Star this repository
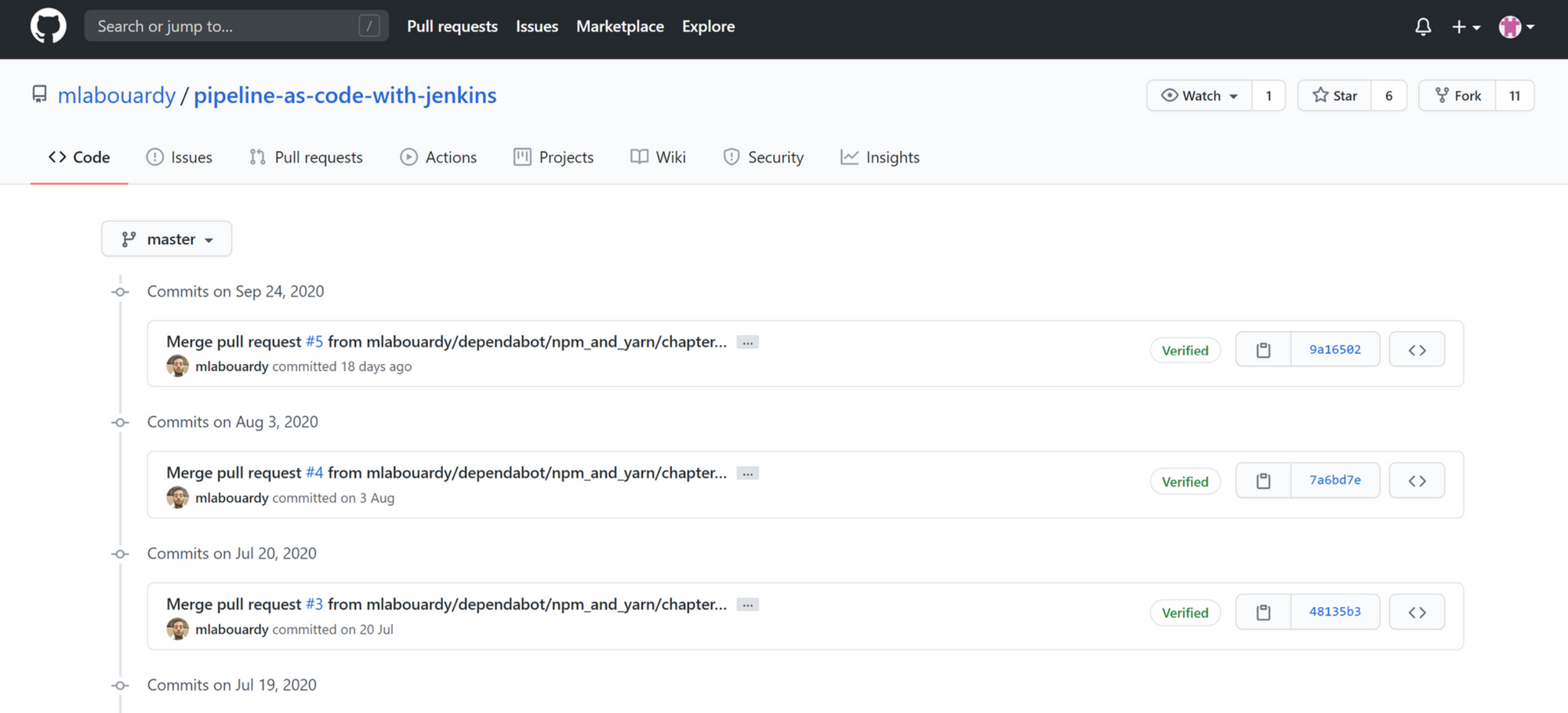 (x=1334, y=96)
